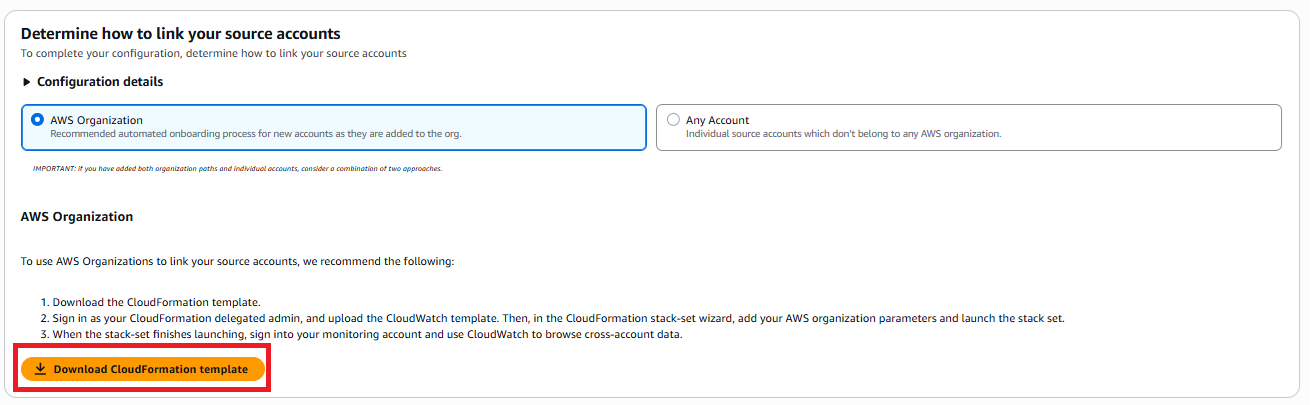The image size is (1315, 405).
Task: Click the 'AWS Organization' section heading text
Action: click(x=77, y=216)
